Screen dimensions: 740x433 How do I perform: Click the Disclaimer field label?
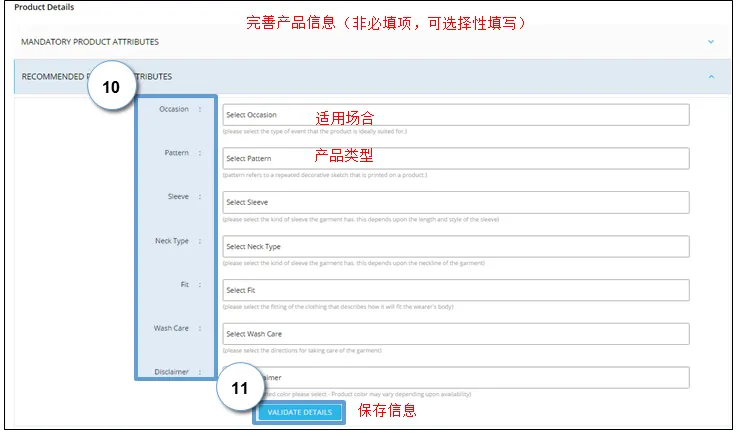tap(171, 372)
